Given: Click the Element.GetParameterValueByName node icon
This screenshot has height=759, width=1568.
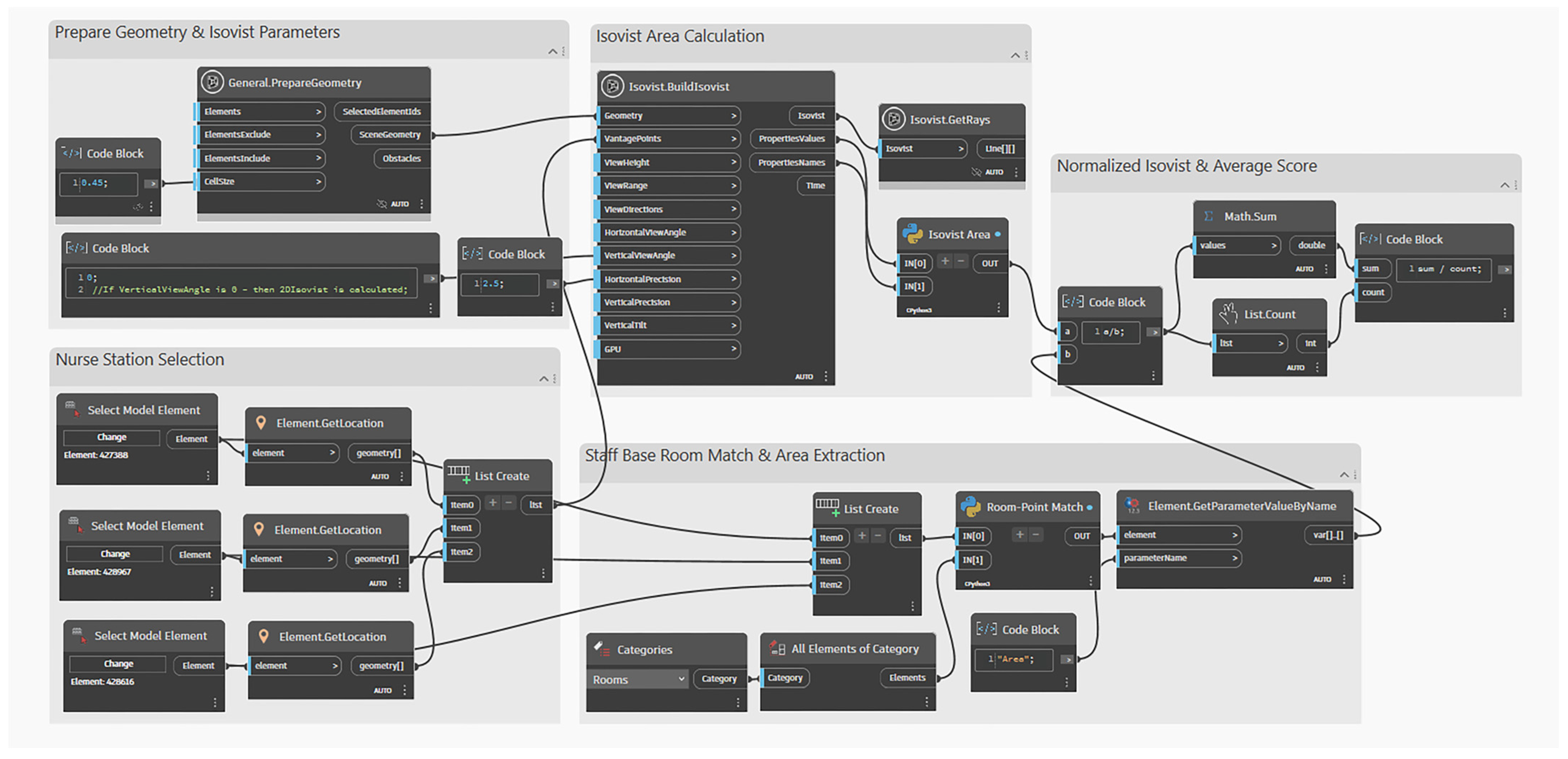Looking at the screenshot, I should tap(1132, 505).
